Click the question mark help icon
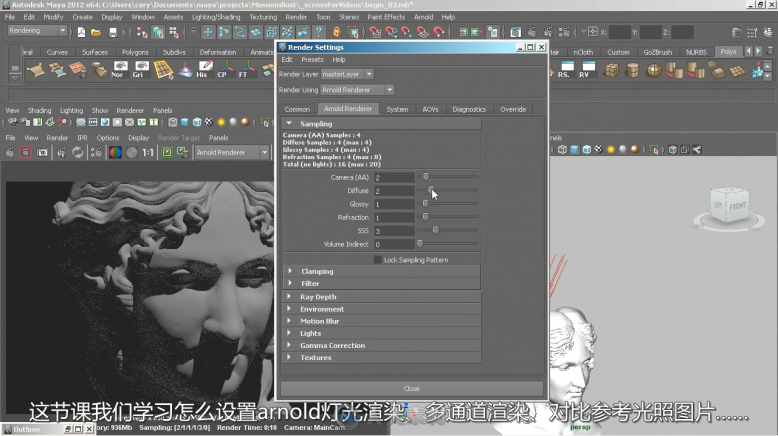The image size is (778, 436). point(319,32)
